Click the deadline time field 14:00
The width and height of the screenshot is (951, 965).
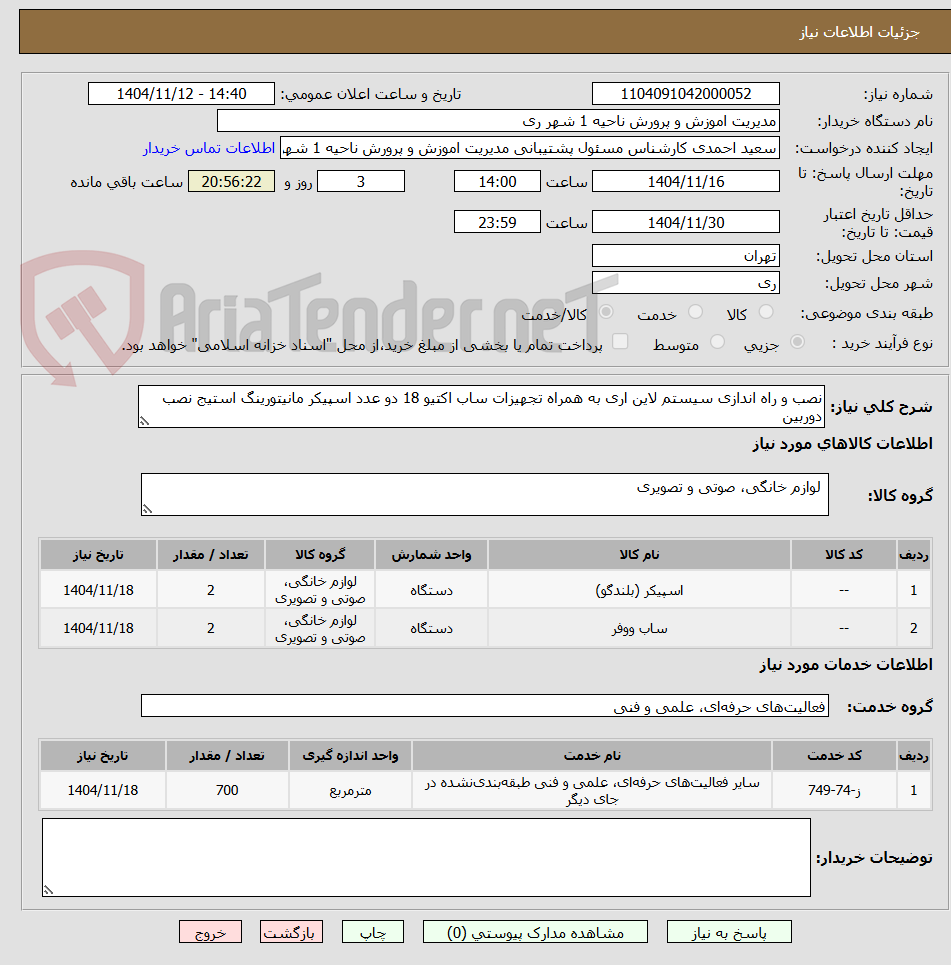pyautogui.click(x=497, y=182)
